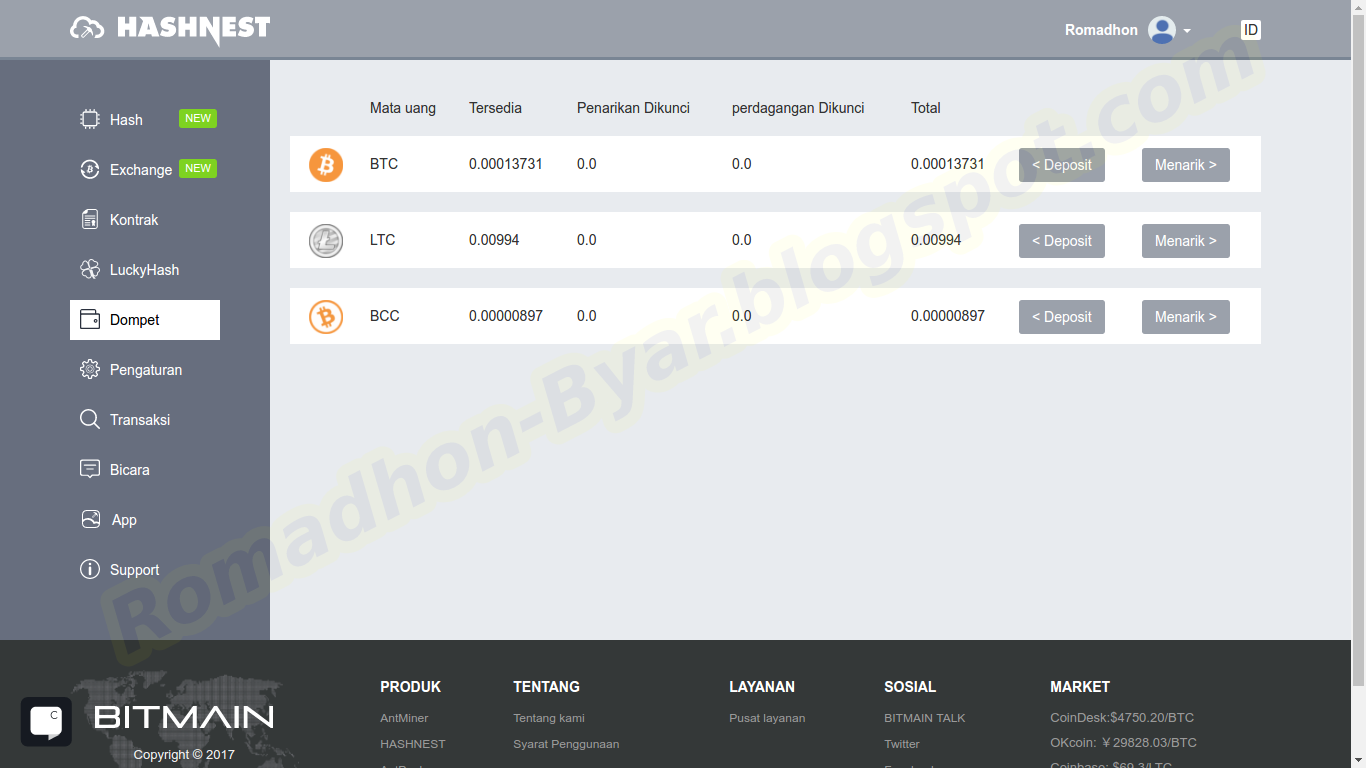
Task: Click the Hash chip icon in sidebar
Action: (x=90, y=119)
